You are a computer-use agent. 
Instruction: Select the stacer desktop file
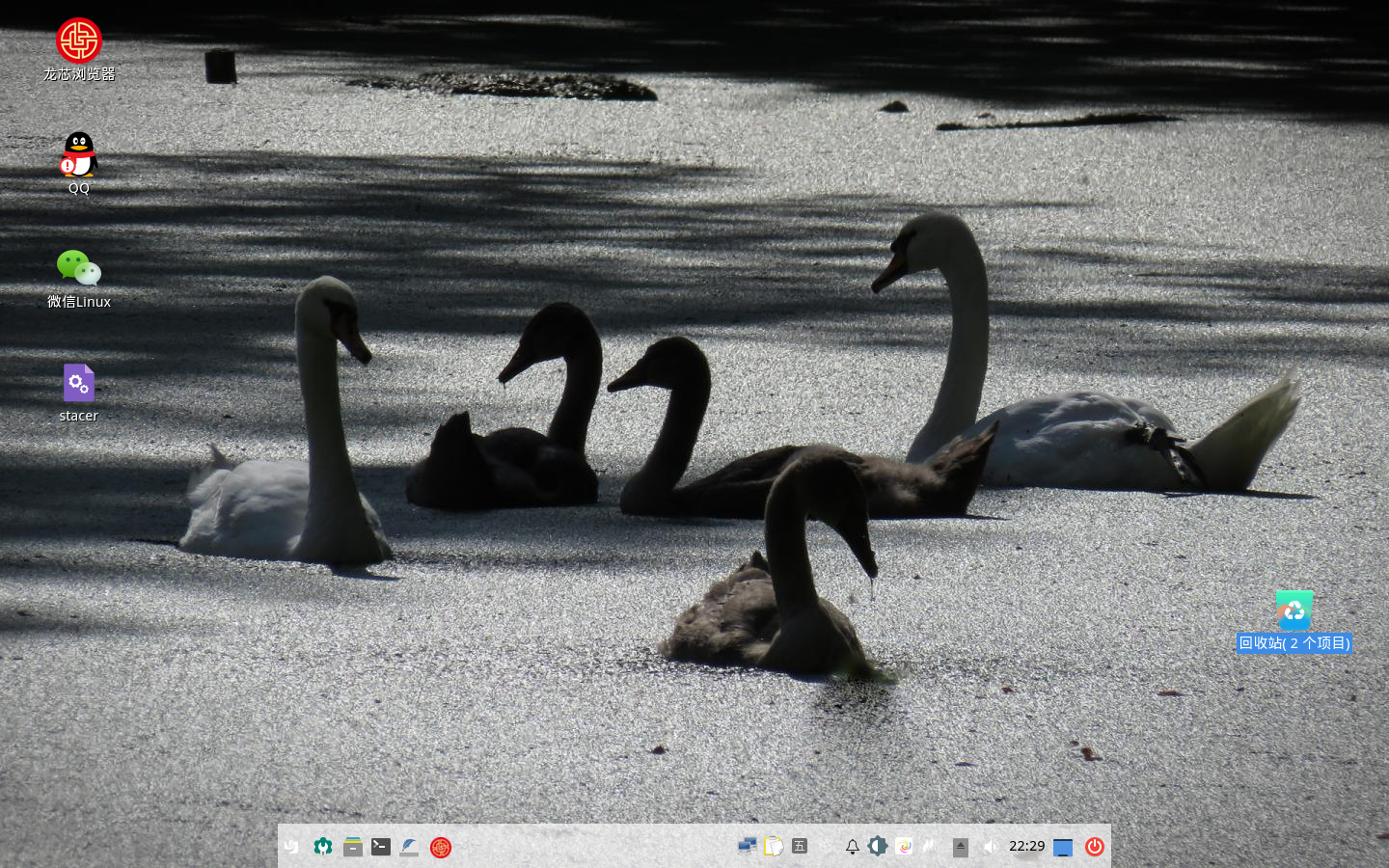[x=79, y=384]
